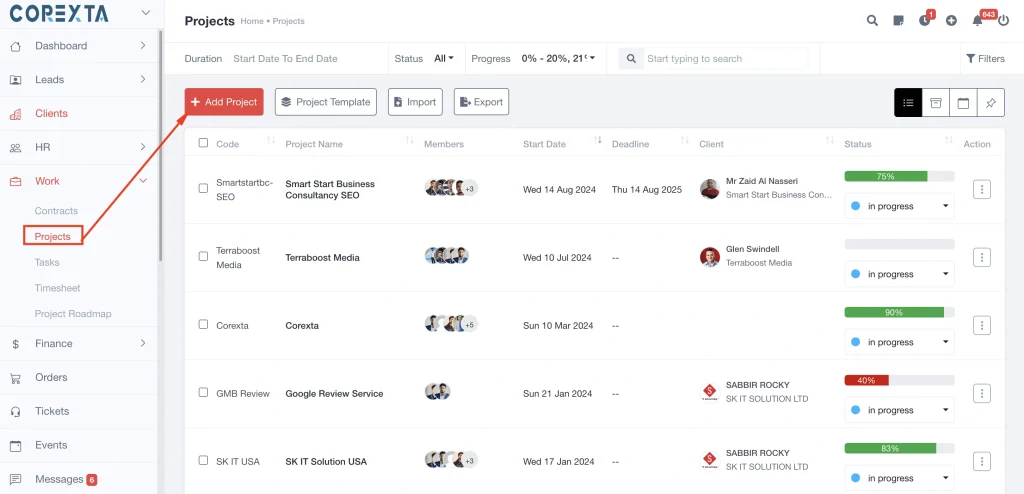This screenshot has width=1024, height=494.
Task: Click the Add Project button
Action: [224, 102]
